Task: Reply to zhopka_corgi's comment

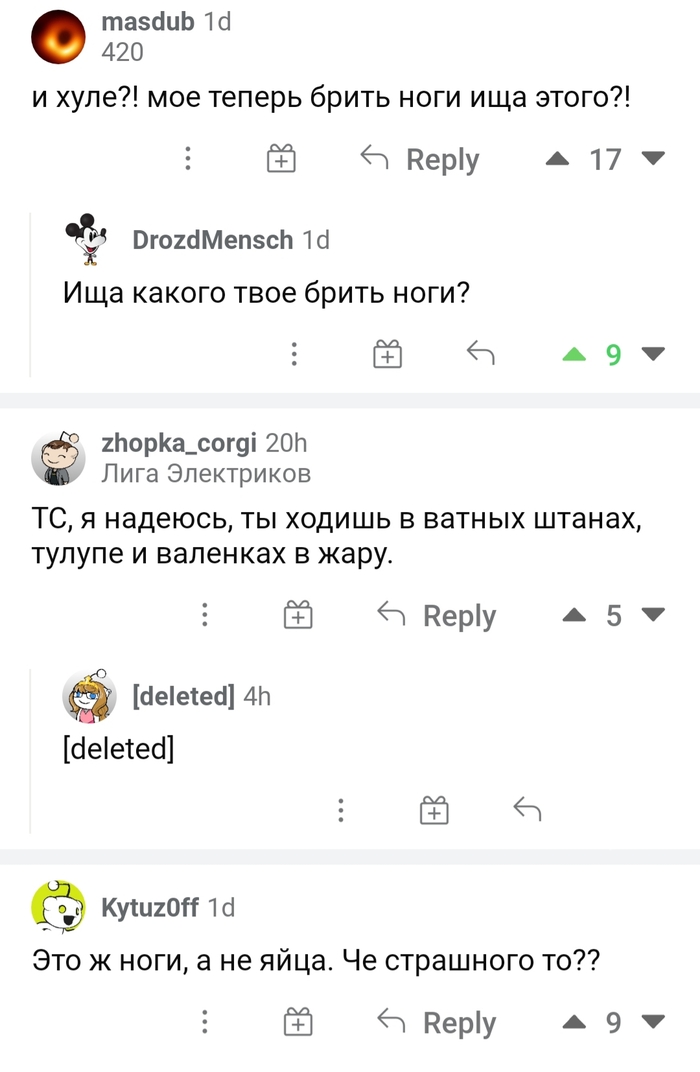Action: [437, 616]
